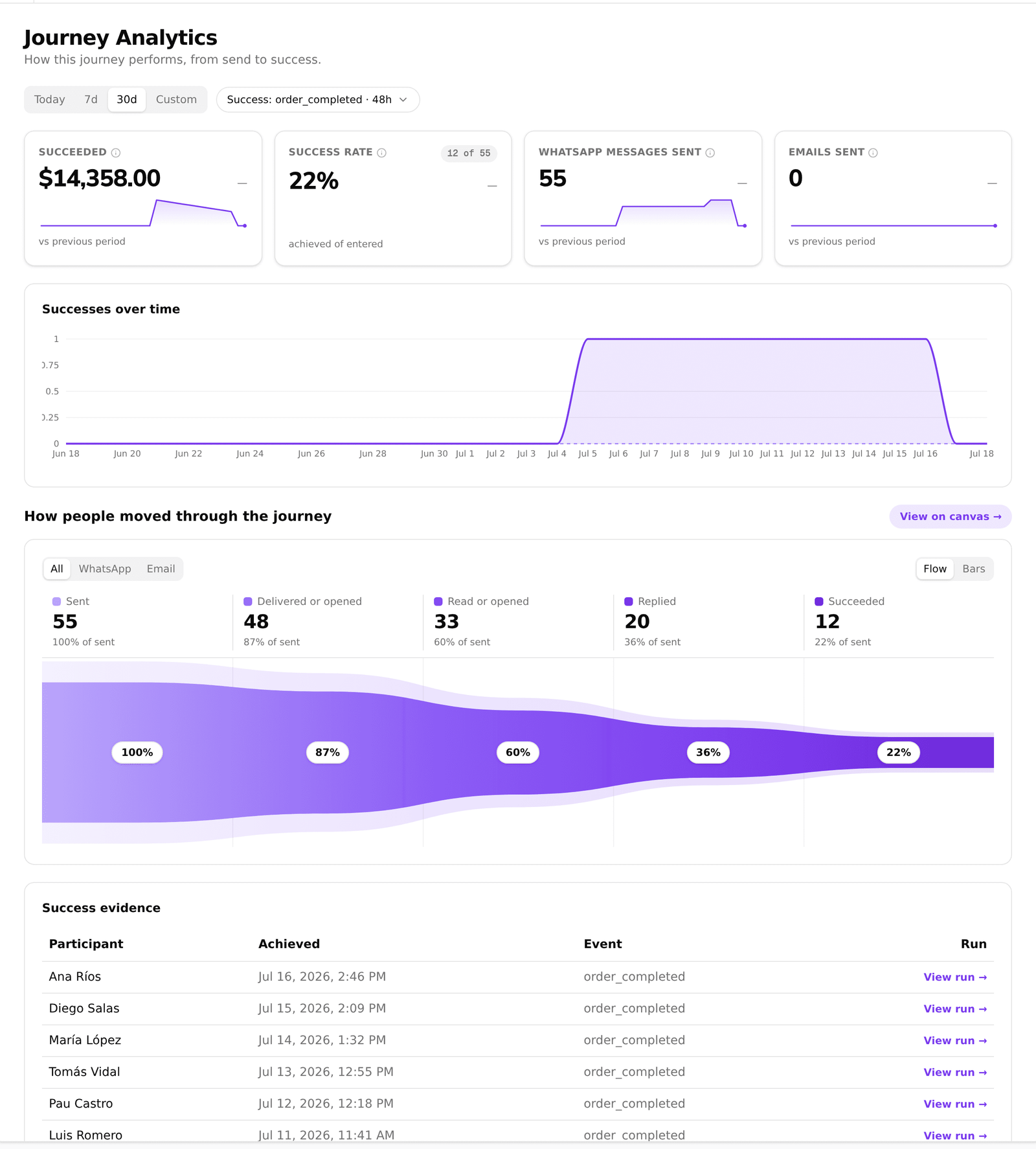Viewport: 1036px width, 1149px height.
Task: Click the Succeeded legend color square
Action: (x=819, y=602)
